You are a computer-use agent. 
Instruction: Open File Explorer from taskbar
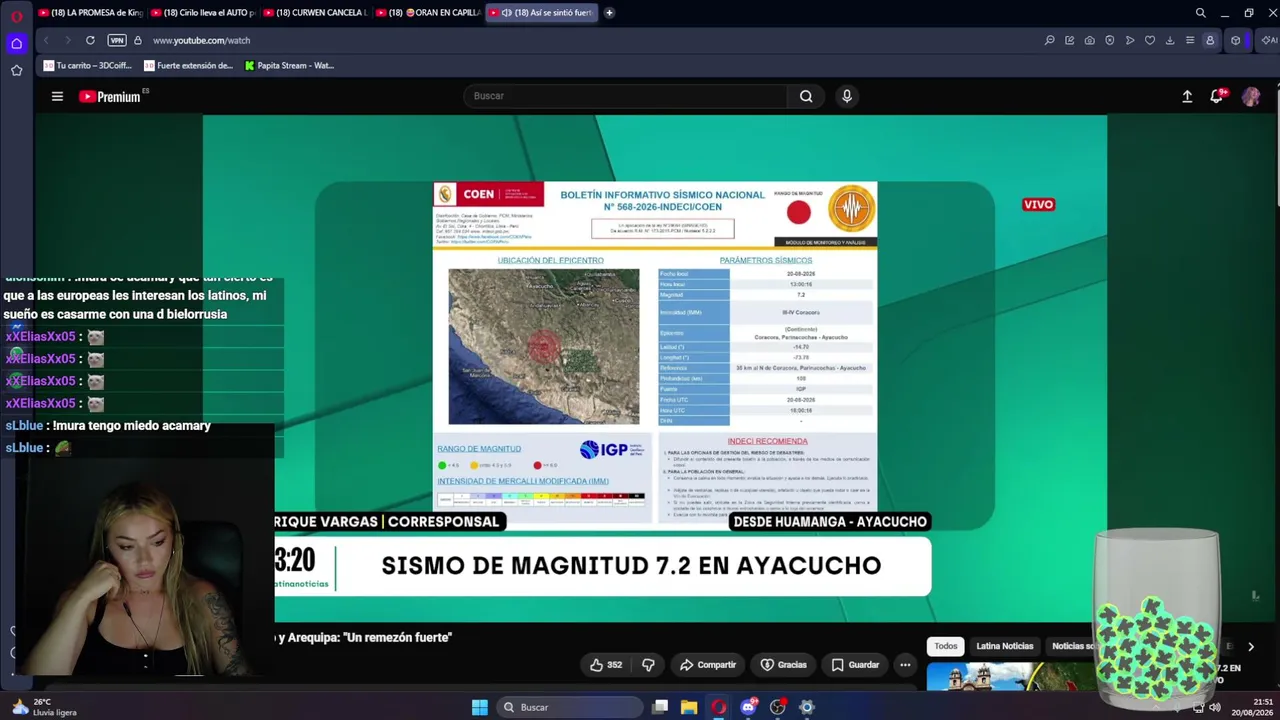coord(689,707)
